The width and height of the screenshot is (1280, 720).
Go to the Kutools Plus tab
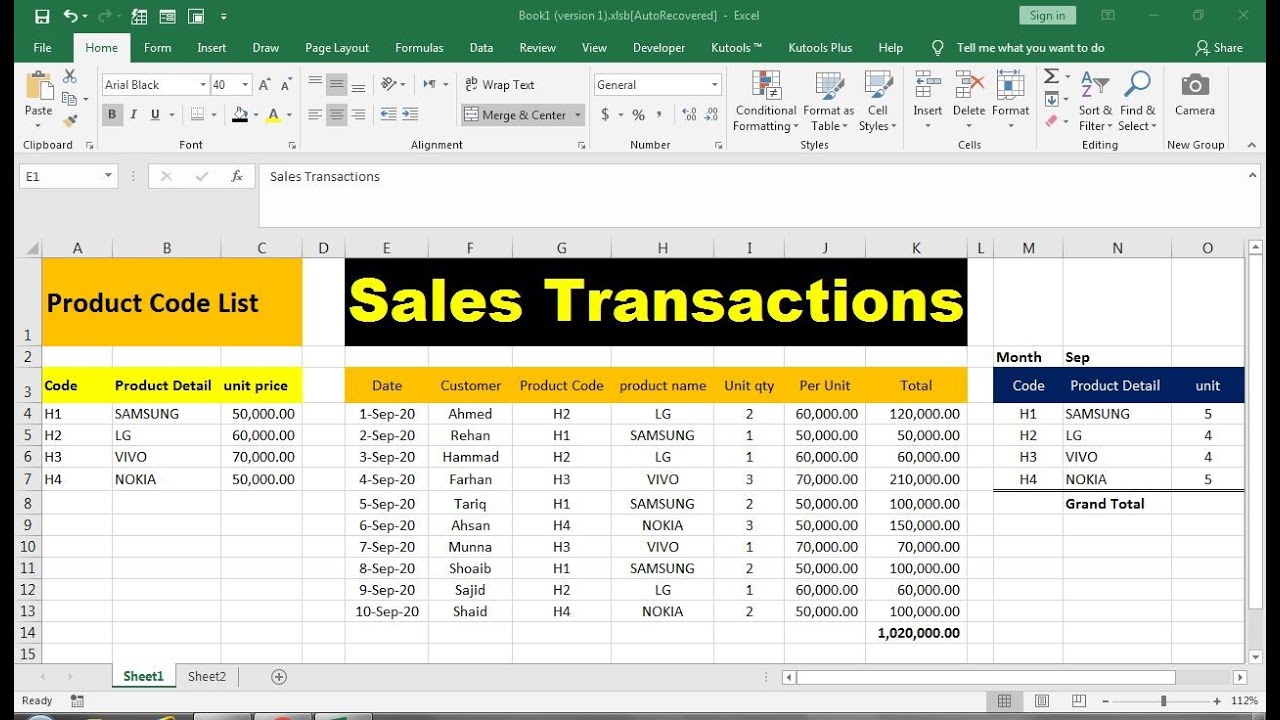point(820,47)
